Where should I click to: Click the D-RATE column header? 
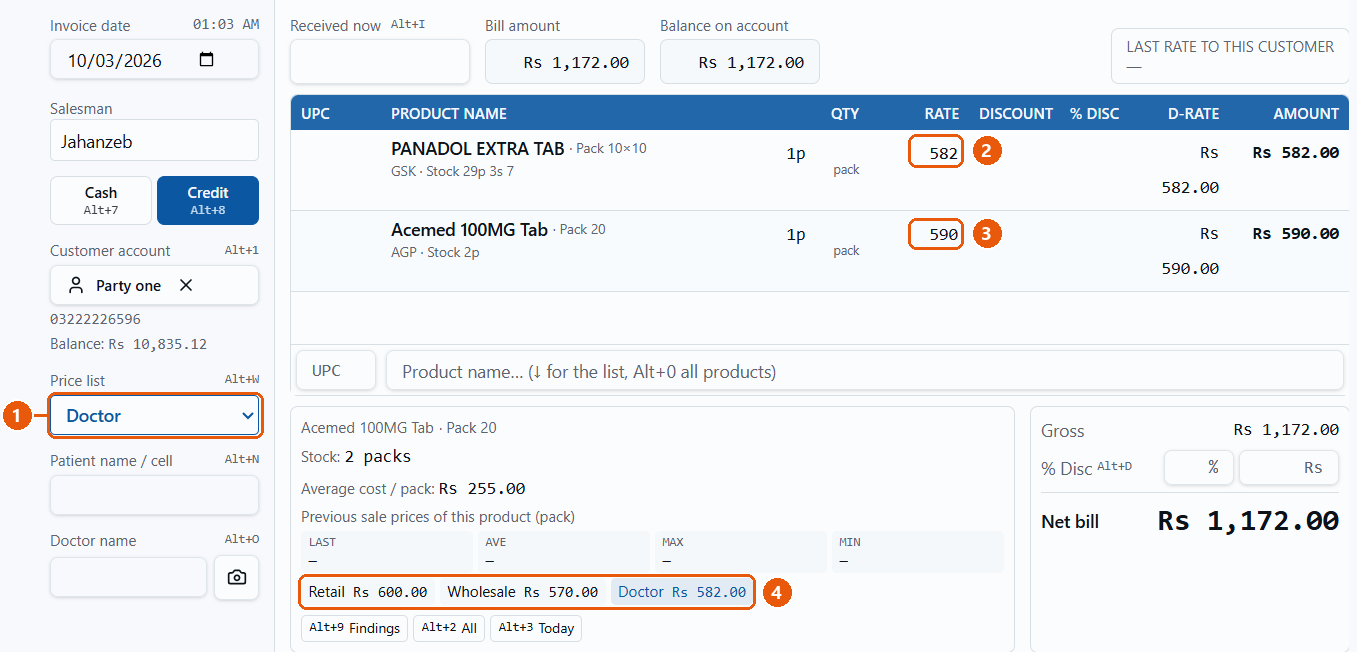pyautogui.click(x=1193, y=113)
